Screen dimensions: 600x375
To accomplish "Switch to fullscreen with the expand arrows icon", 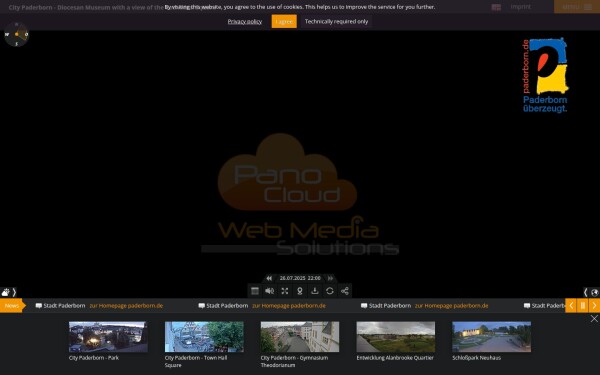I will [285, 291].
